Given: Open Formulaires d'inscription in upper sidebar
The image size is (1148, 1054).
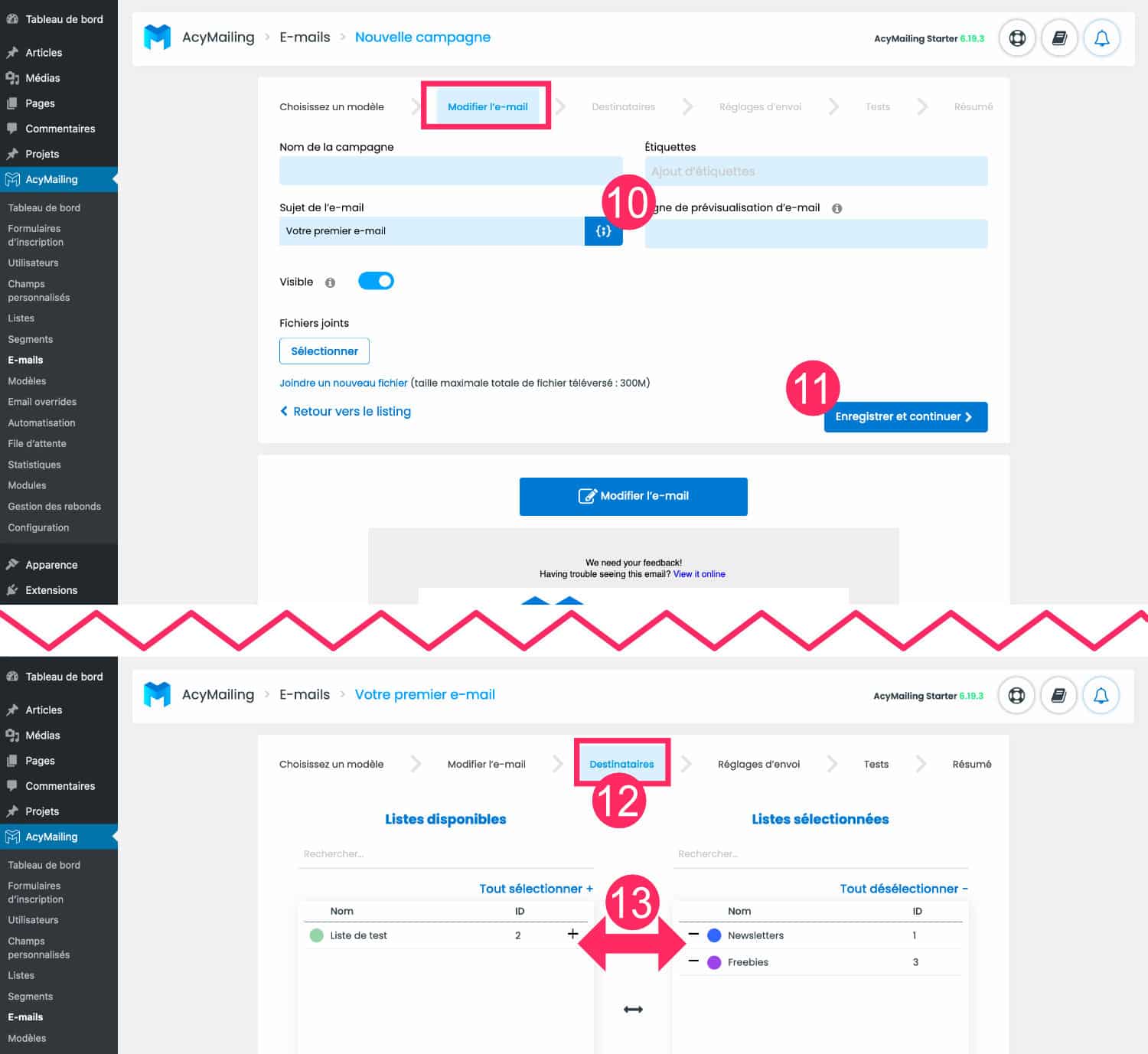Looking at the screenshot, I should click(x=35, y=235).
